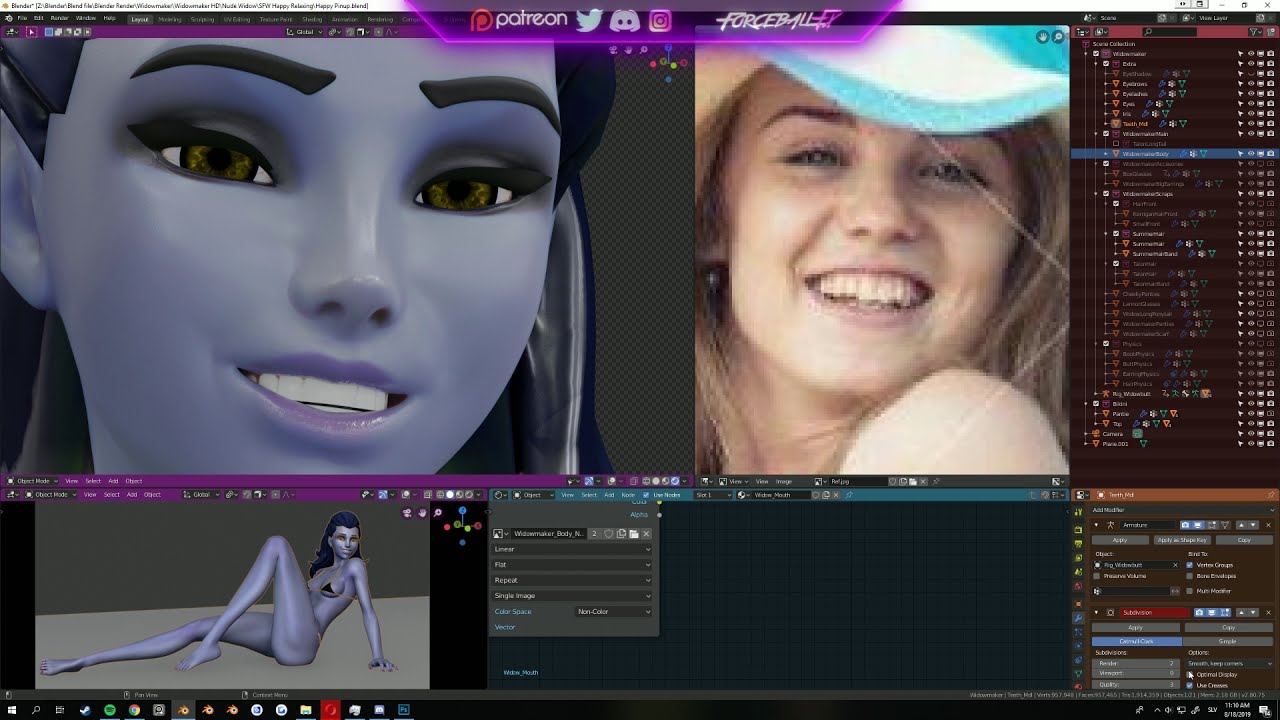Open the outliner filter funnel icon
Screen dimensions: 1280x720
pyautogui.click(x=1256, y=32)
